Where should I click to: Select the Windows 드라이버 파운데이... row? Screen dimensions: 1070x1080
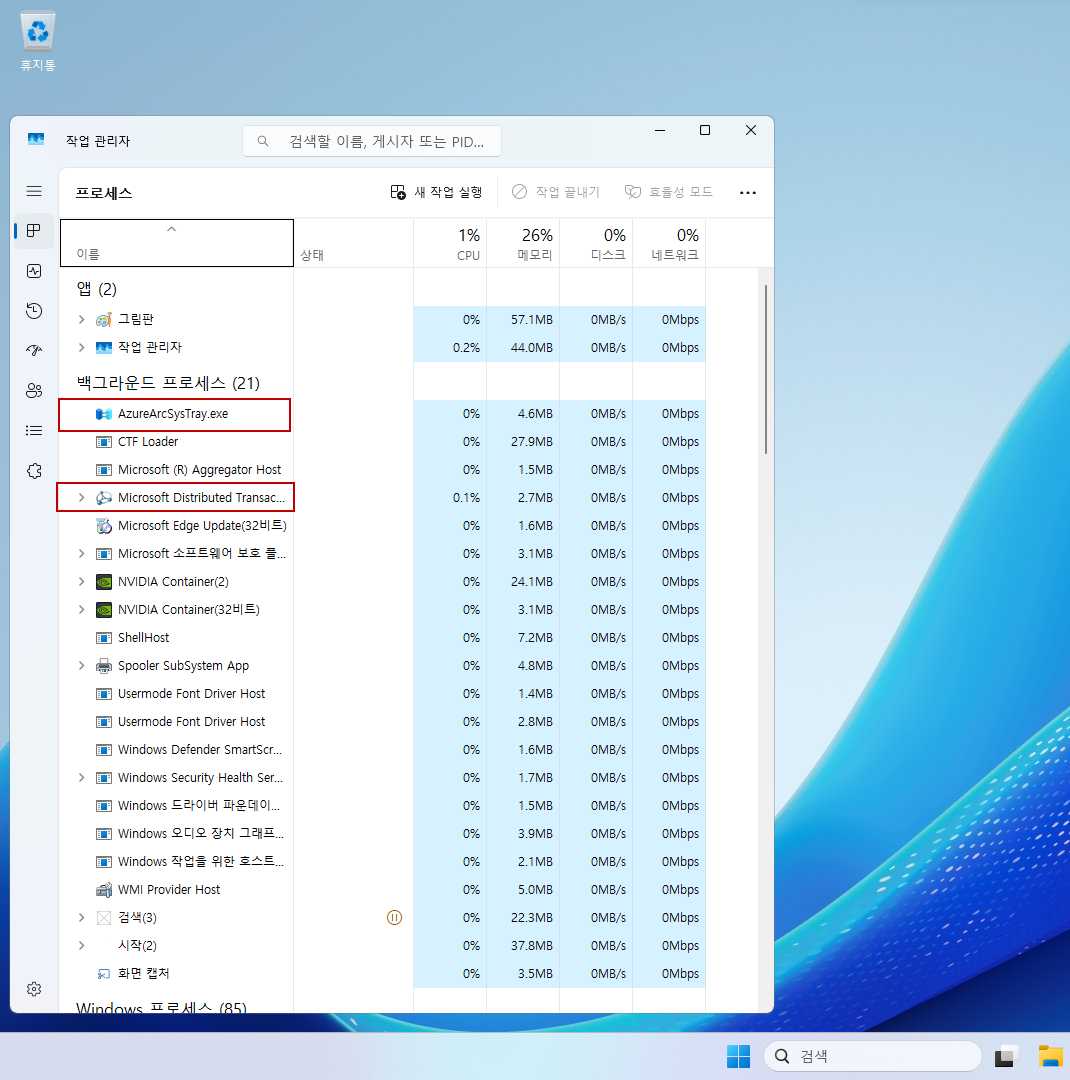(382, 806)
